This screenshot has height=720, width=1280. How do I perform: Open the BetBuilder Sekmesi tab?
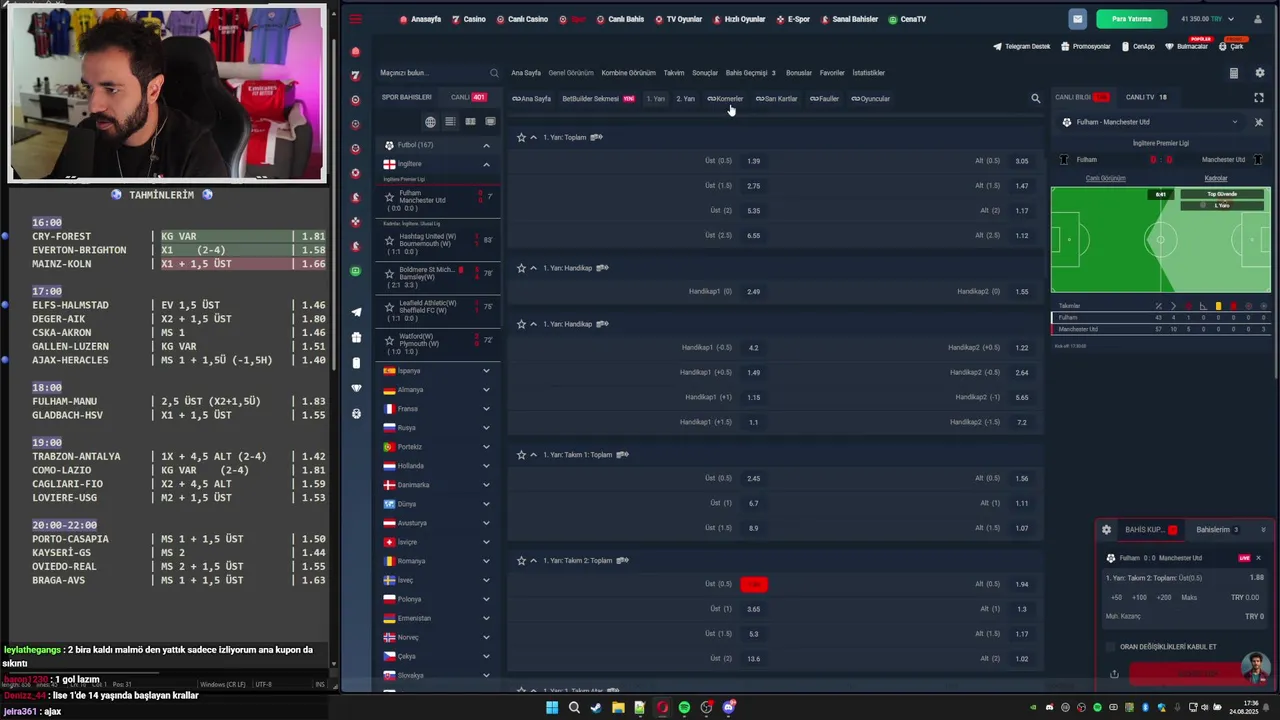[598, 99]
